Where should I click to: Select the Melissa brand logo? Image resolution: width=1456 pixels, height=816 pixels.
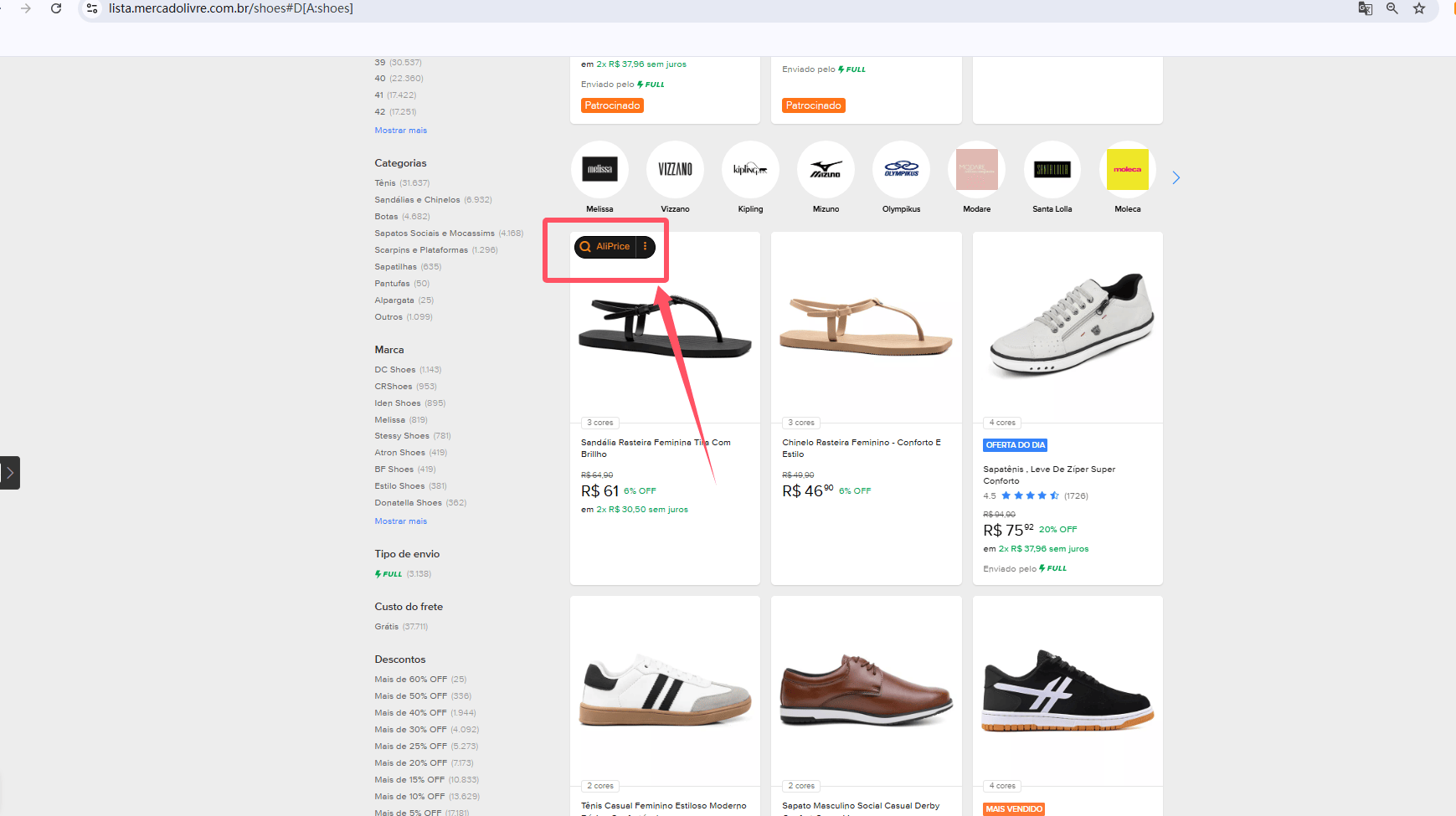(599, 169)
